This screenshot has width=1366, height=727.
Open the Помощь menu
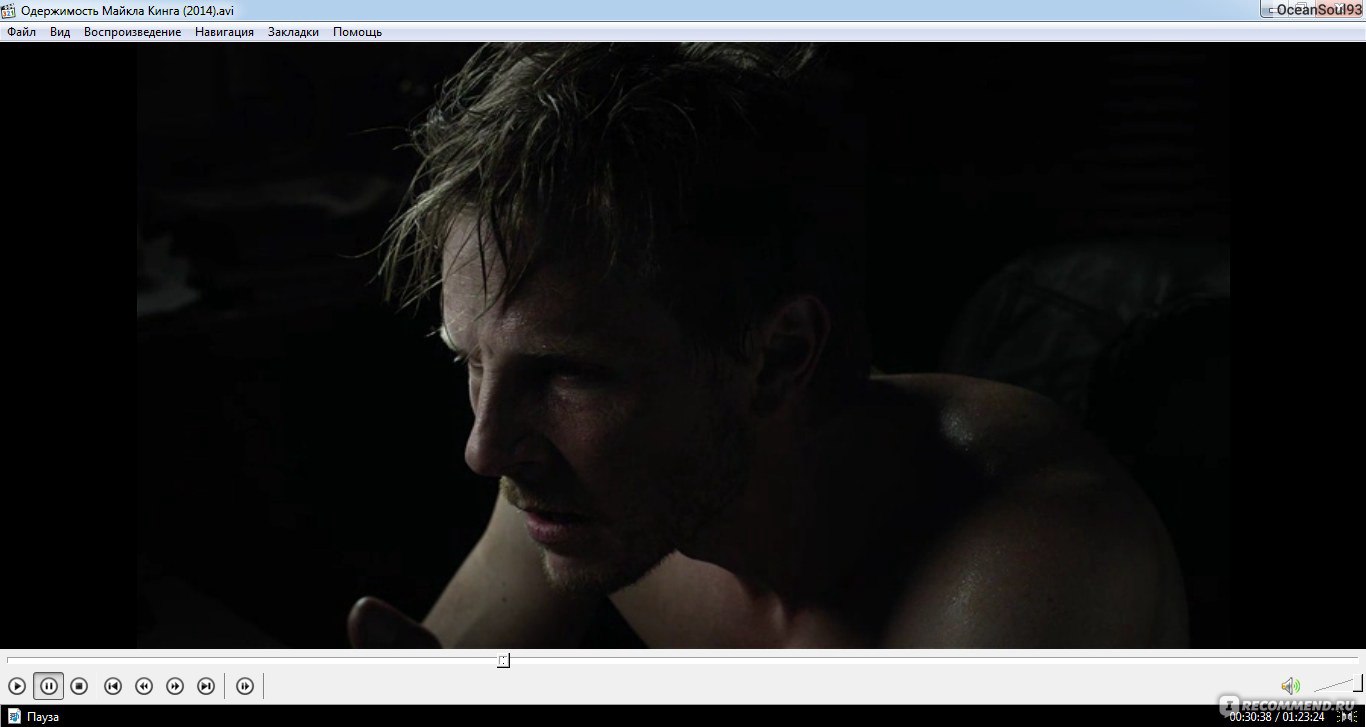coord(357,32)
